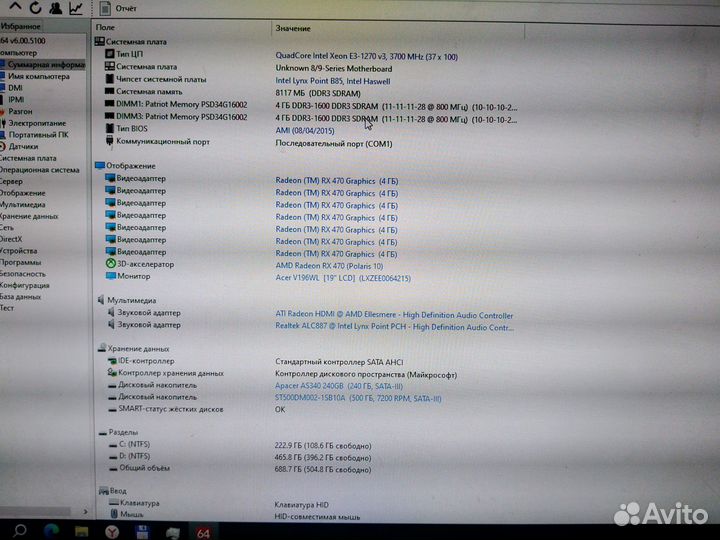Click the Тип ЦП row icon
The height and width of the screenshot is (540, 720).
tap(109, 54)
